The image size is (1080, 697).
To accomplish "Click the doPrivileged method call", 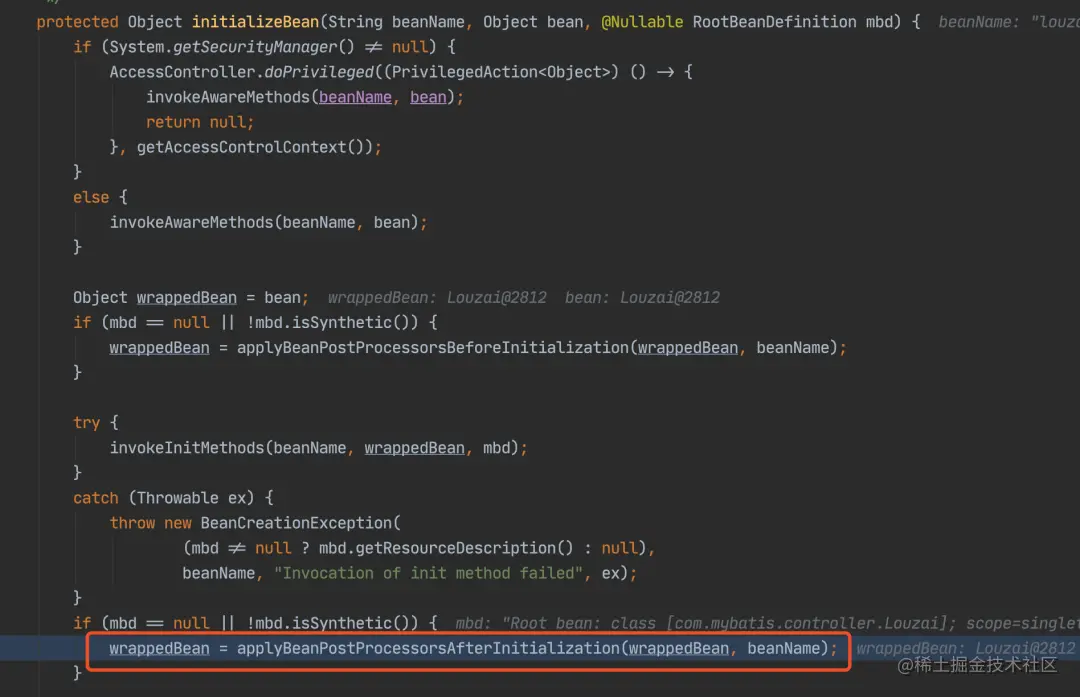I will (319, 72).
